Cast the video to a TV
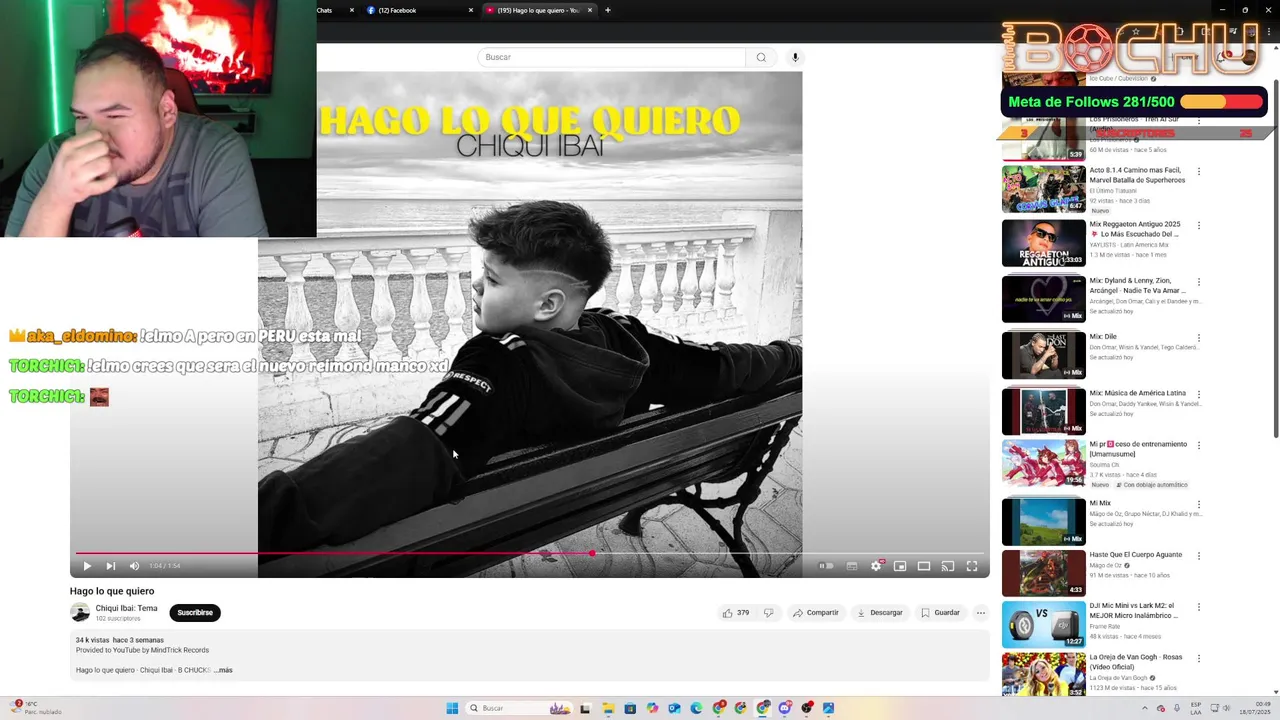Image resolution: width=1280 pixels, height=720 pixels. tap(948, 566)
